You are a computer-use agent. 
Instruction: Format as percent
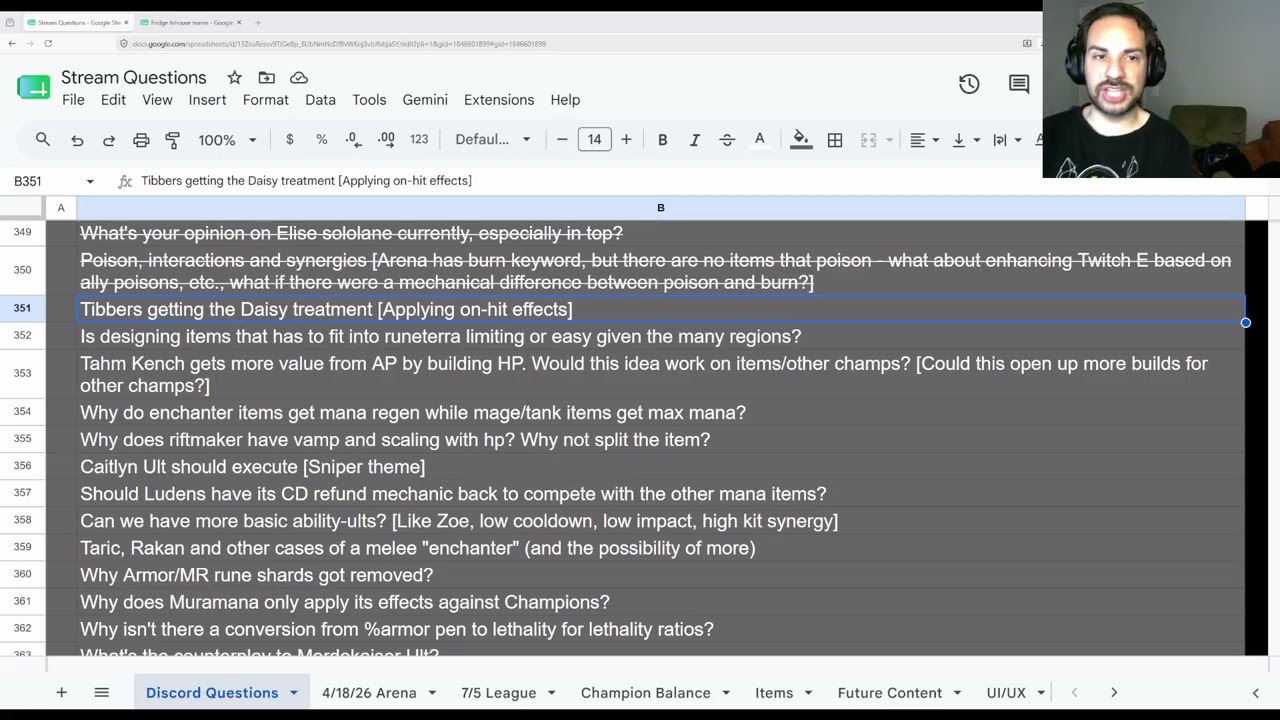[x=322, y=140]
